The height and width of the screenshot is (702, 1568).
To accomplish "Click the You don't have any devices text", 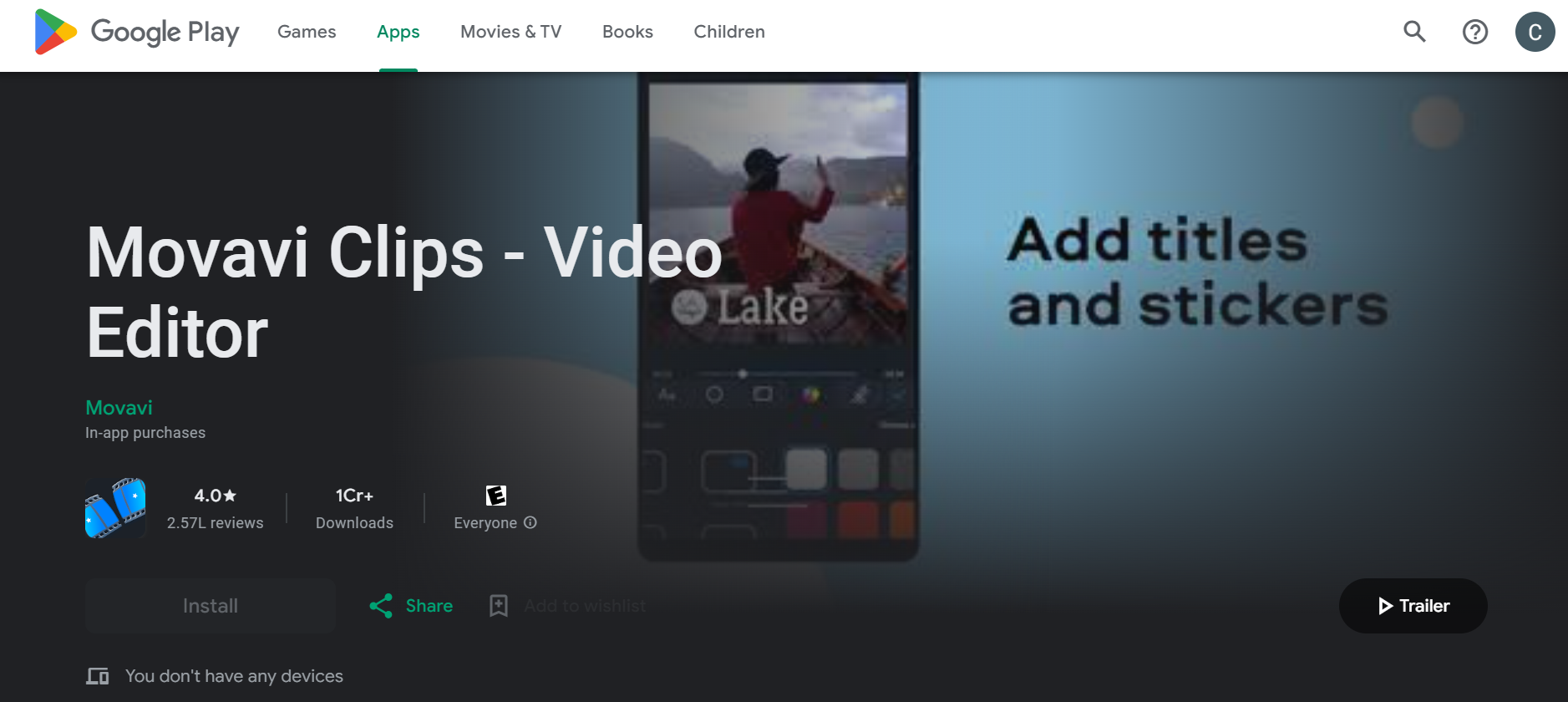I will tap(235, 676).
